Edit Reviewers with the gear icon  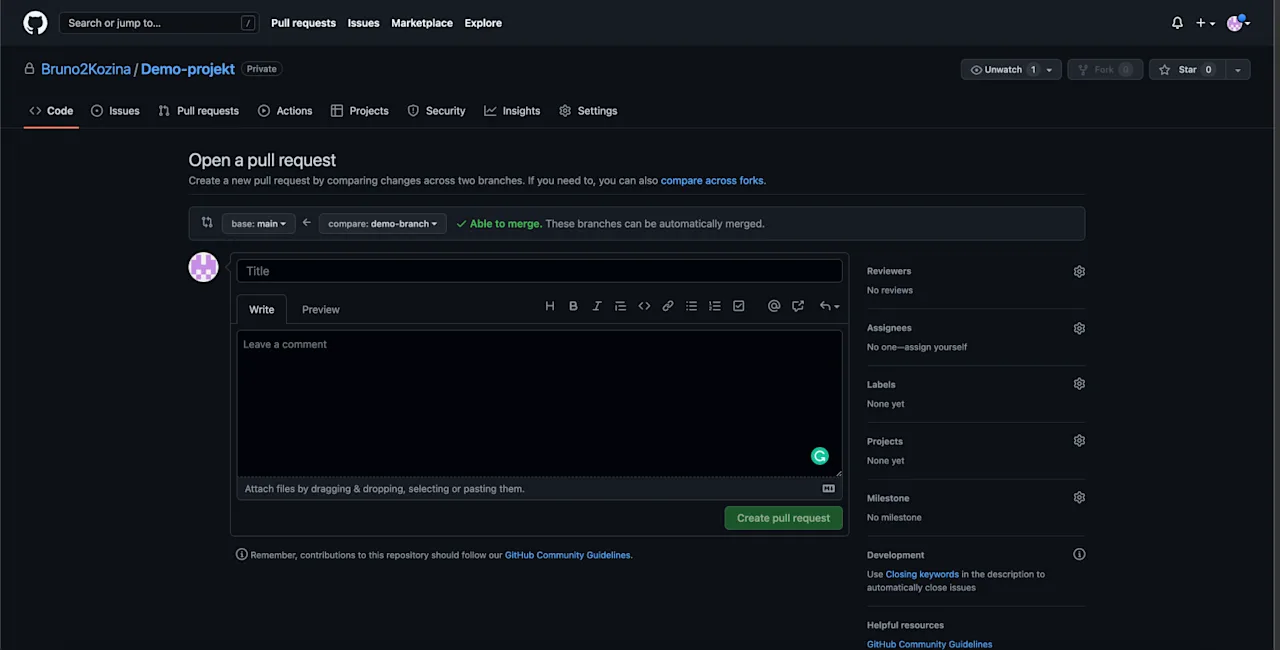(1079, 271)
